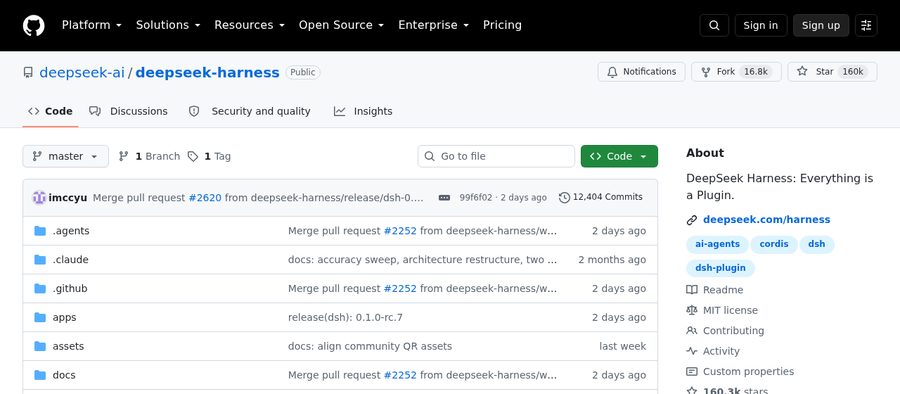900x394 pixels.
Task: Focus the Go to file field
Action: 496,156
